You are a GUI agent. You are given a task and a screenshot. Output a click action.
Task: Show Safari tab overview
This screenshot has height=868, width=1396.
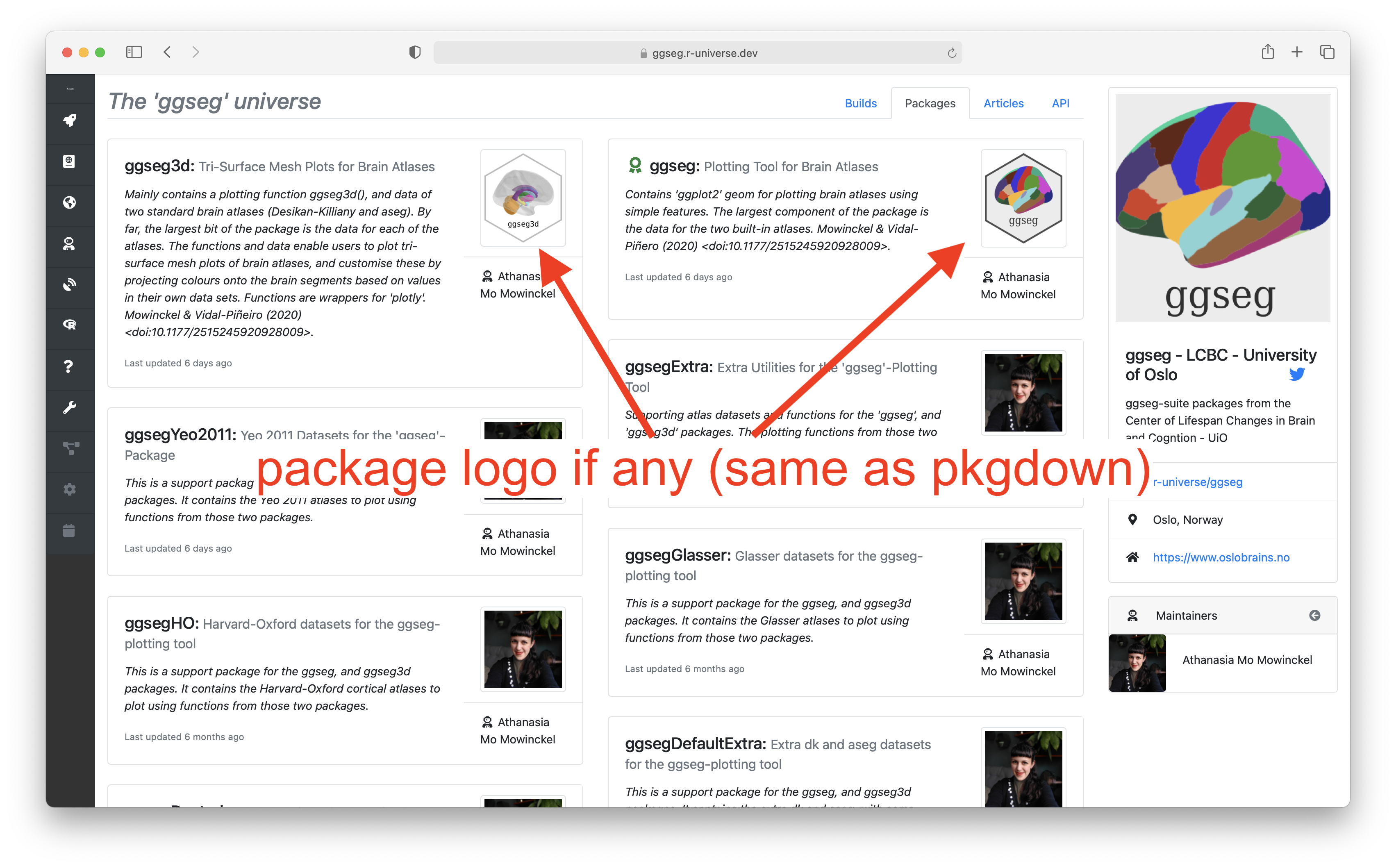(1327, 52)
